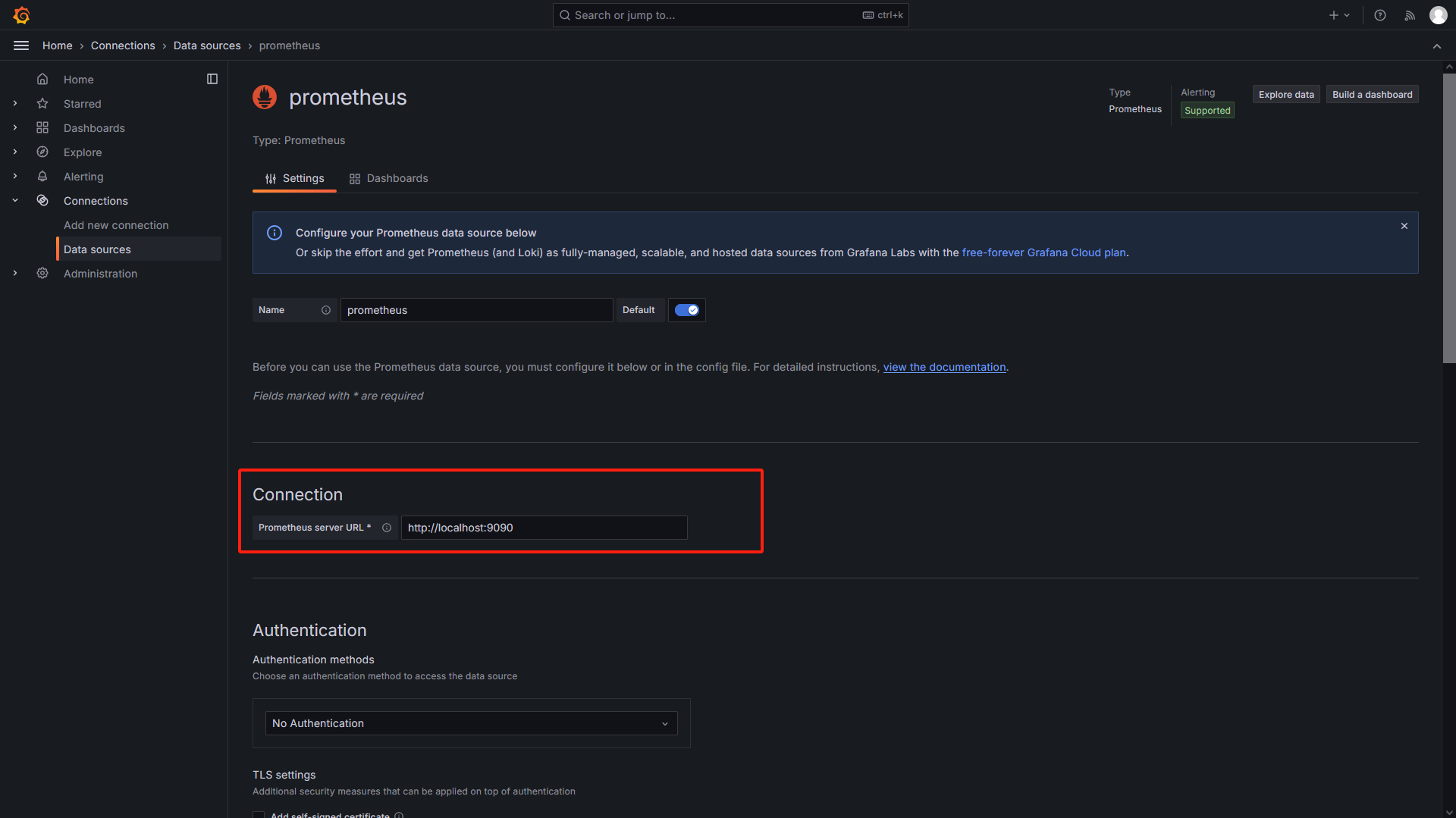
Task: Click the Prometheus server URL input field
Action: pos(544,528)
